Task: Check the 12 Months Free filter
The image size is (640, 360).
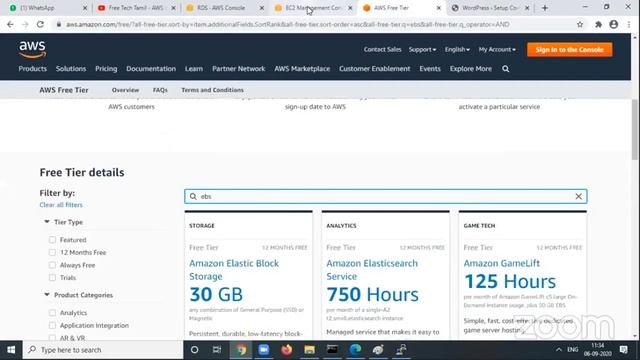Action: (x=52, y=253)
